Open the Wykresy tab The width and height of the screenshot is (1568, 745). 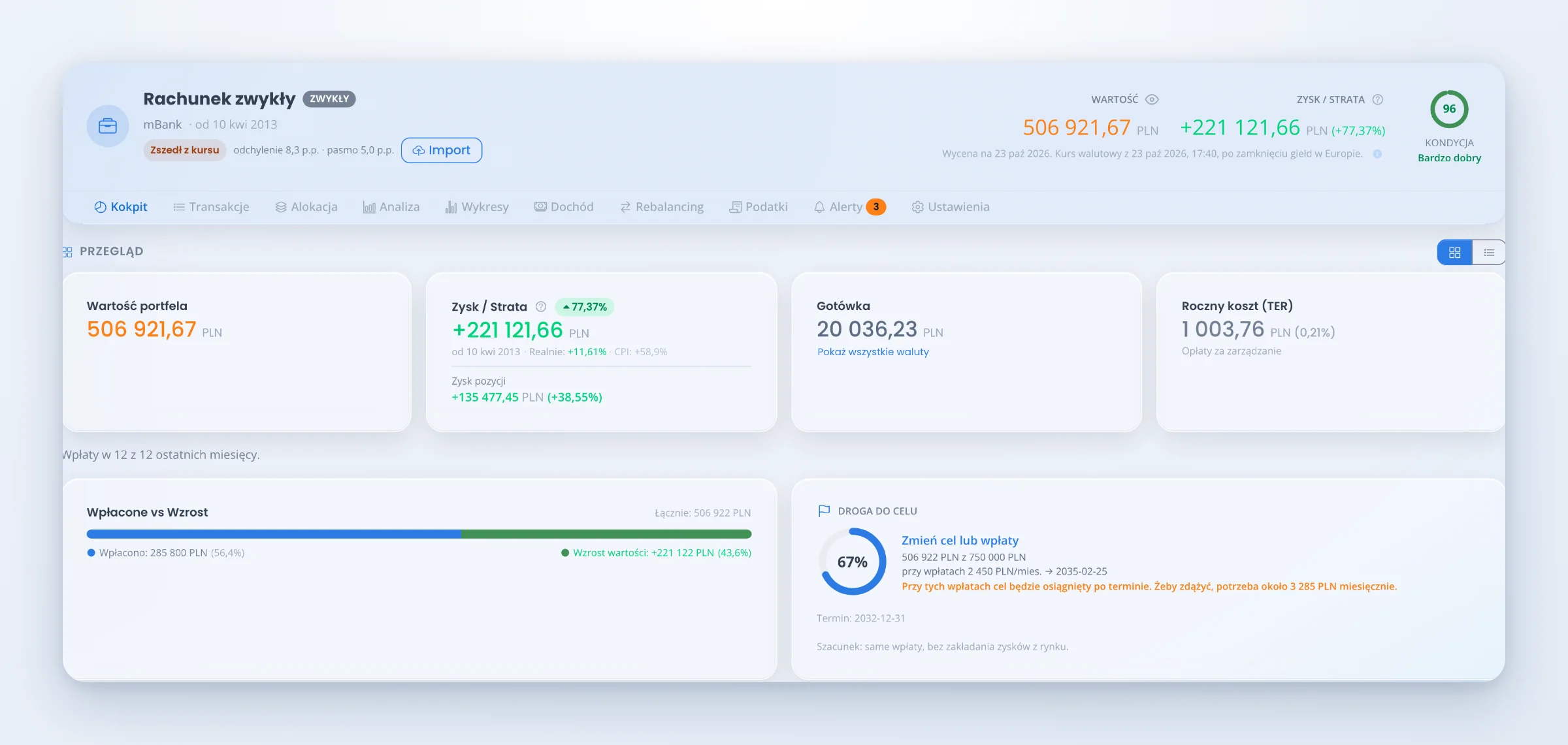coord(477,207)
